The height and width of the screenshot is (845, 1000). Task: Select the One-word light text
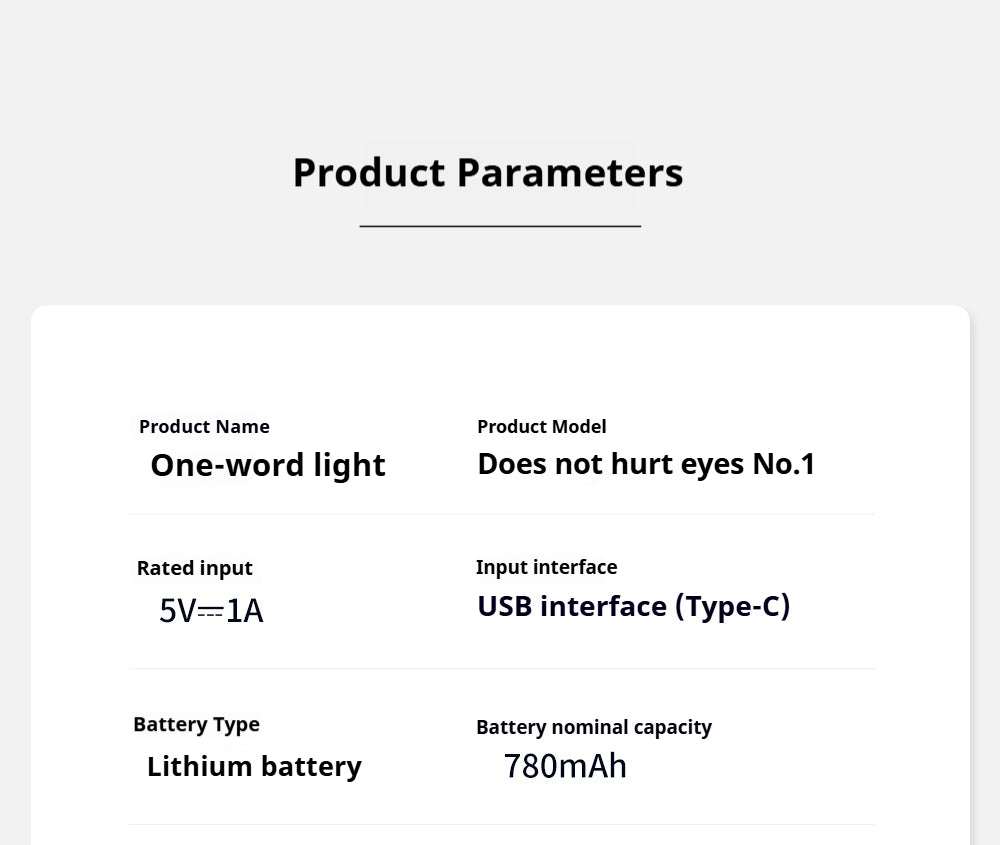point(267,465)
